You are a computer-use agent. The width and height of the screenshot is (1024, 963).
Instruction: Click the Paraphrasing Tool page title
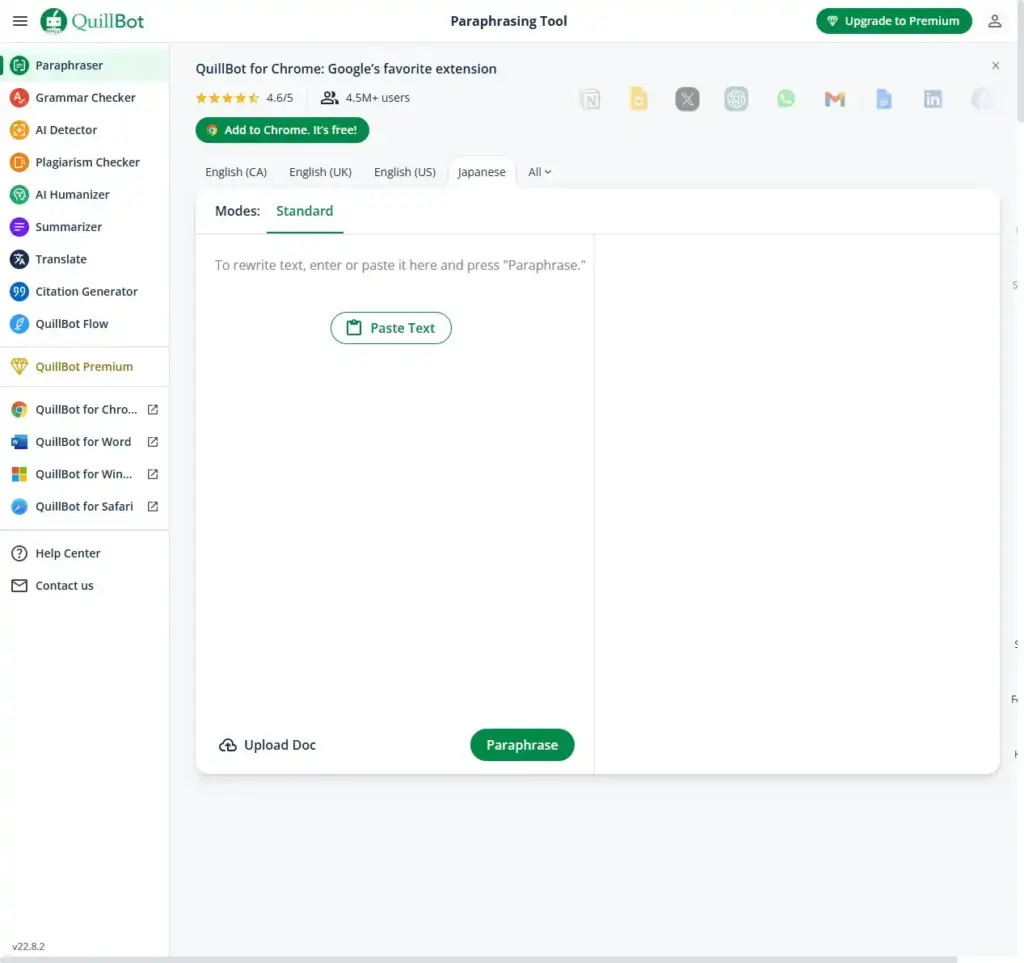pos(509,21)
